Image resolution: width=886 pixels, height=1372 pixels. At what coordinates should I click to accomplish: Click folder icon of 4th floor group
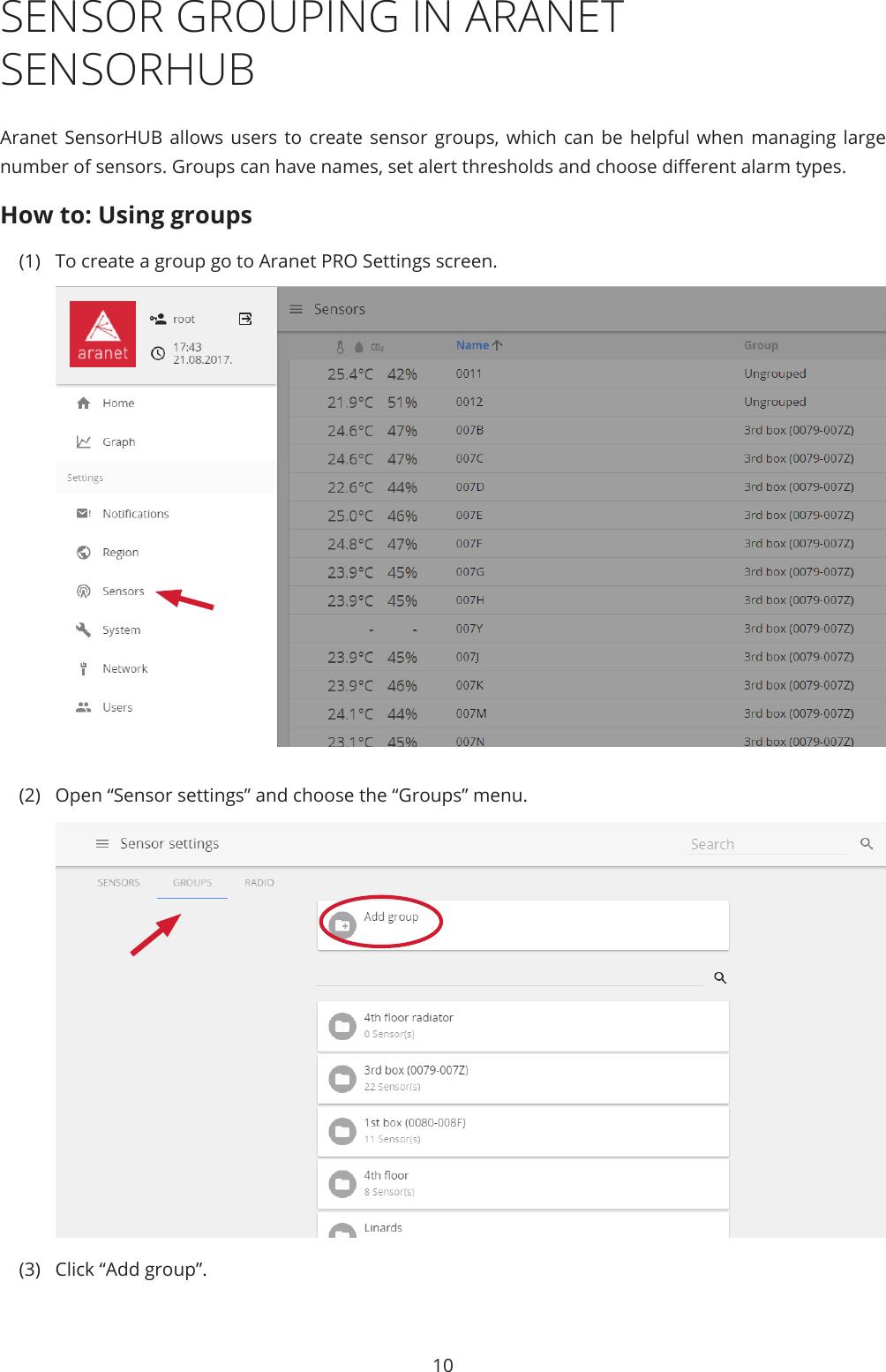point(342,1183)
